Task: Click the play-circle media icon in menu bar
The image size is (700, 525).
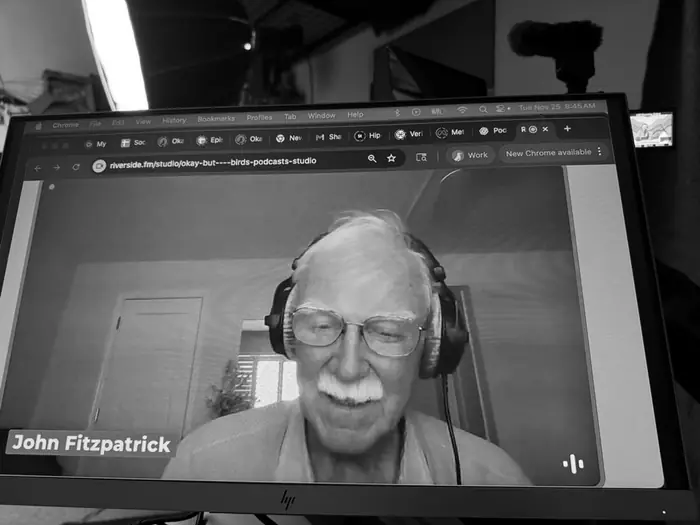Action: (x=416, y=112)
